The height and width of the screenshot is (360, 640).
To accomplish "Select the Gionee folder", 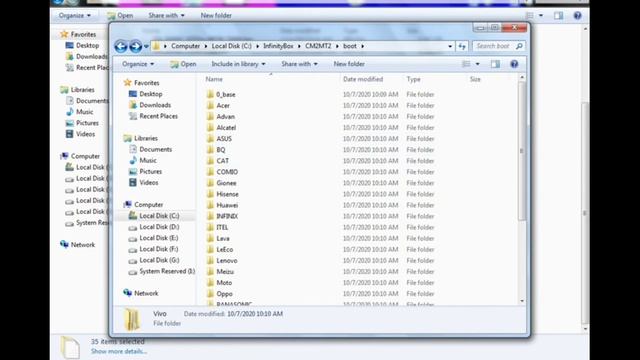I will pos(221,183).
